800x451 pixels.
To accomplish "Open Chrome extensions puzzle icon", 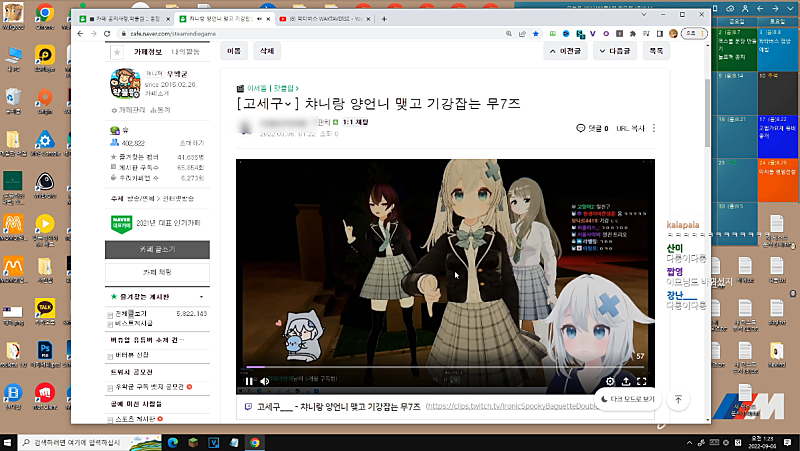I will coord(633,34).
